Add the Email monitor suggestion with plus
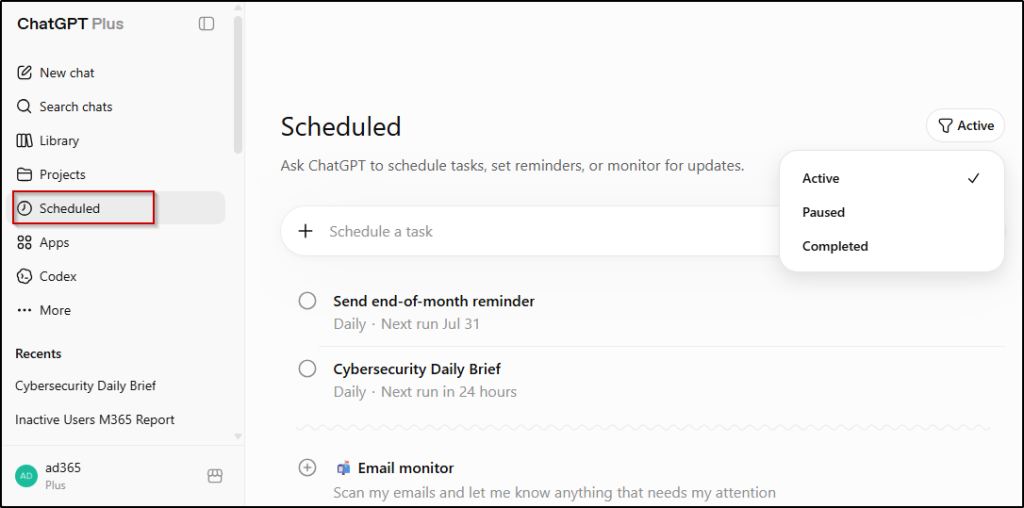1024x508 pixels. [307, 468]
